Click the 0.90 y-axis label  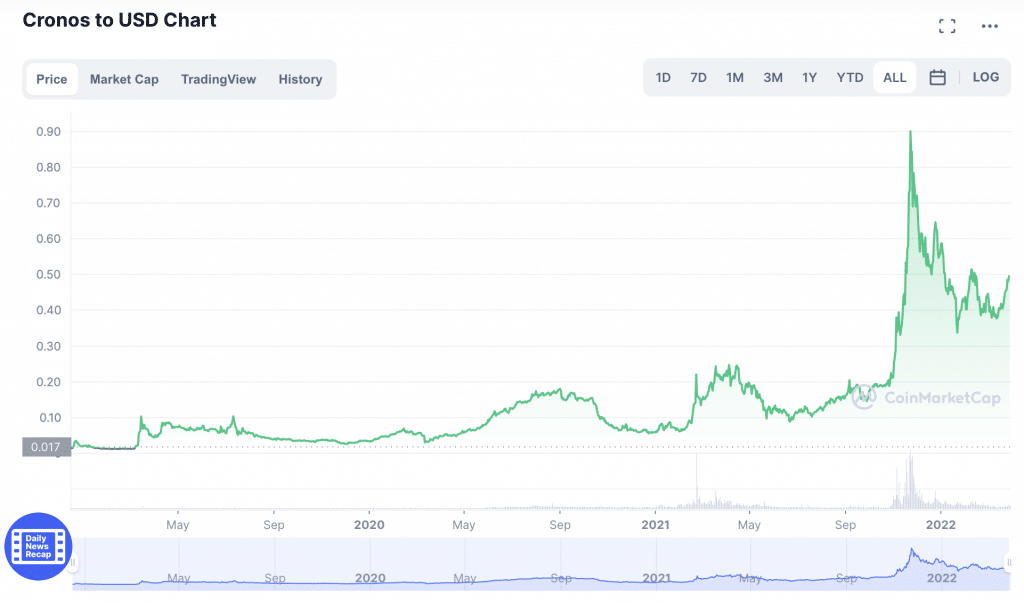tap(48, 131)
